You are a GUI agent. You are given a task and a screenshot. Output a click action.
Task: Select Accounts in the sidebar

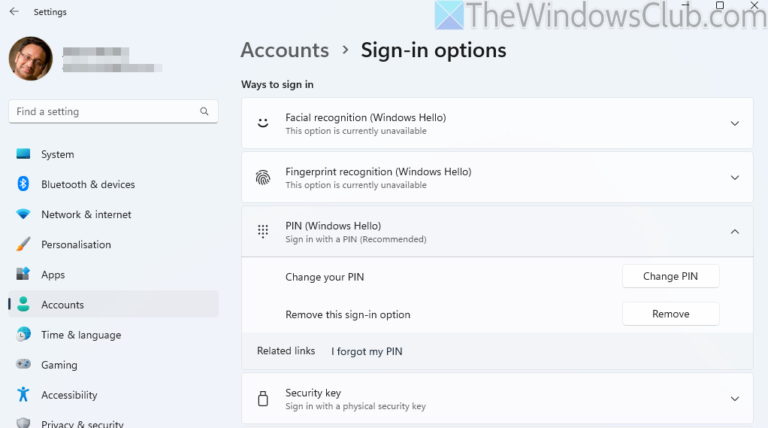pyautogui.click(x=62, y=305)
